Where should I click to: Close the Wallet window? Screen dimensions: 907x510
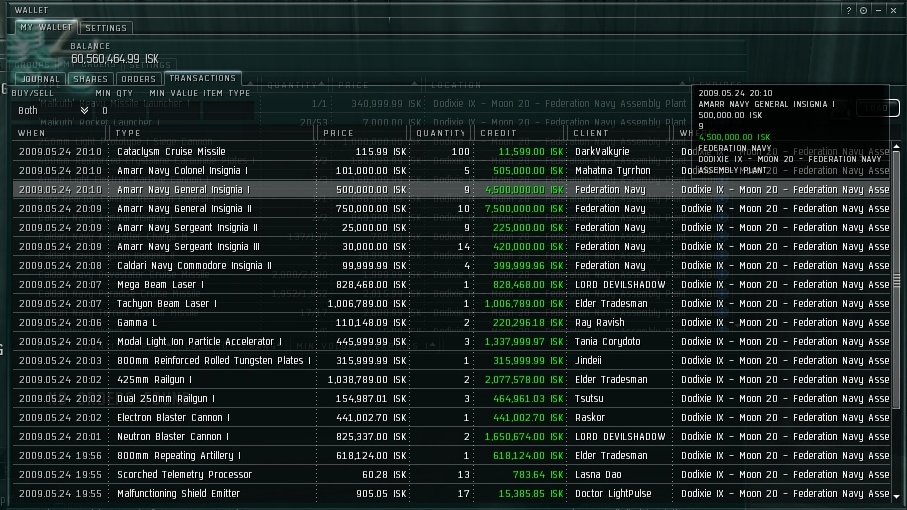(893, 10)
